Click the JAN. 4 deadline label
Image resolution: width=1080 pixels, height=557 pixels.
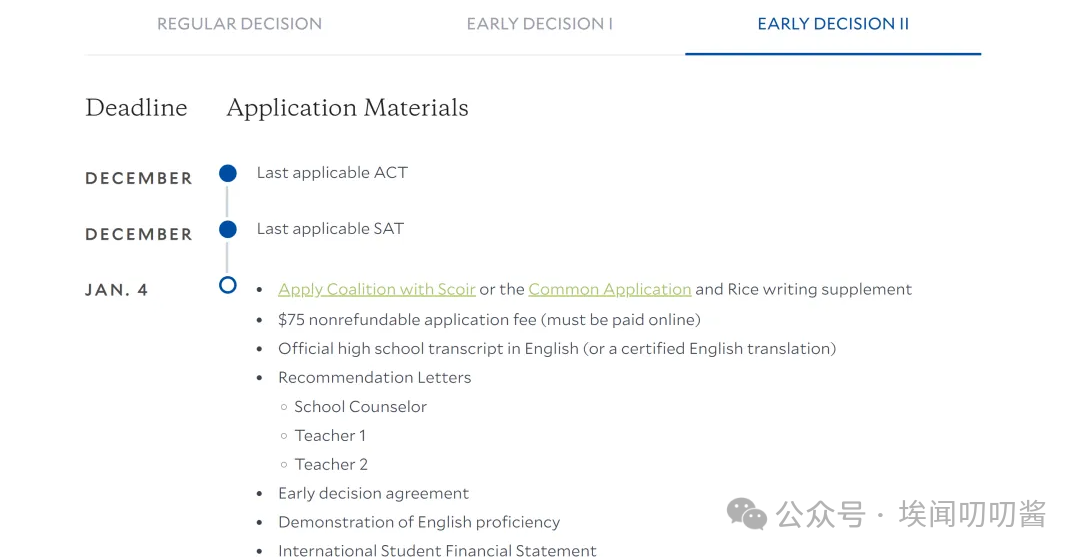click(117, 290)
